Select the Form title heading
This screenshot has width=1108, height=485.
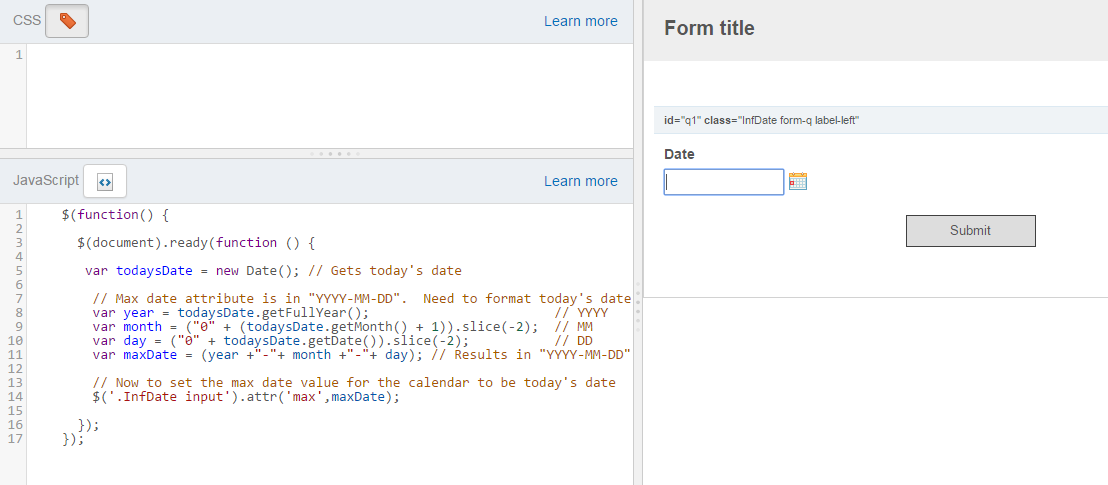(709, 28)
